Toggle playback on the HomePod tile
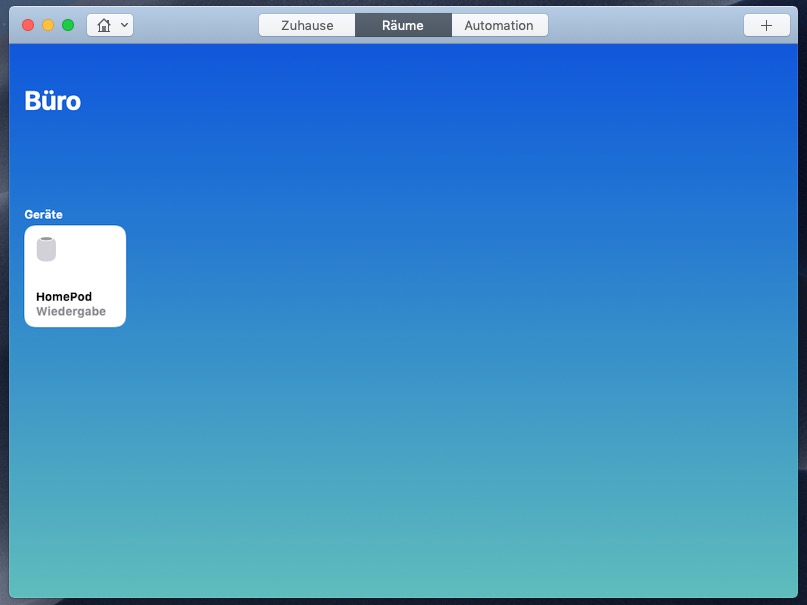The image size is (807, 605). (75, 276)
